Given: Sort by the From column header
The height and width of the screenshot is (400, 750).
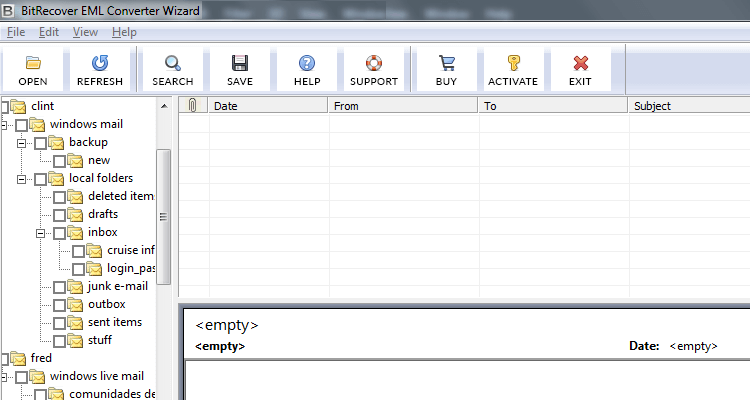Looking at the screenshot, I should point(403,105).
